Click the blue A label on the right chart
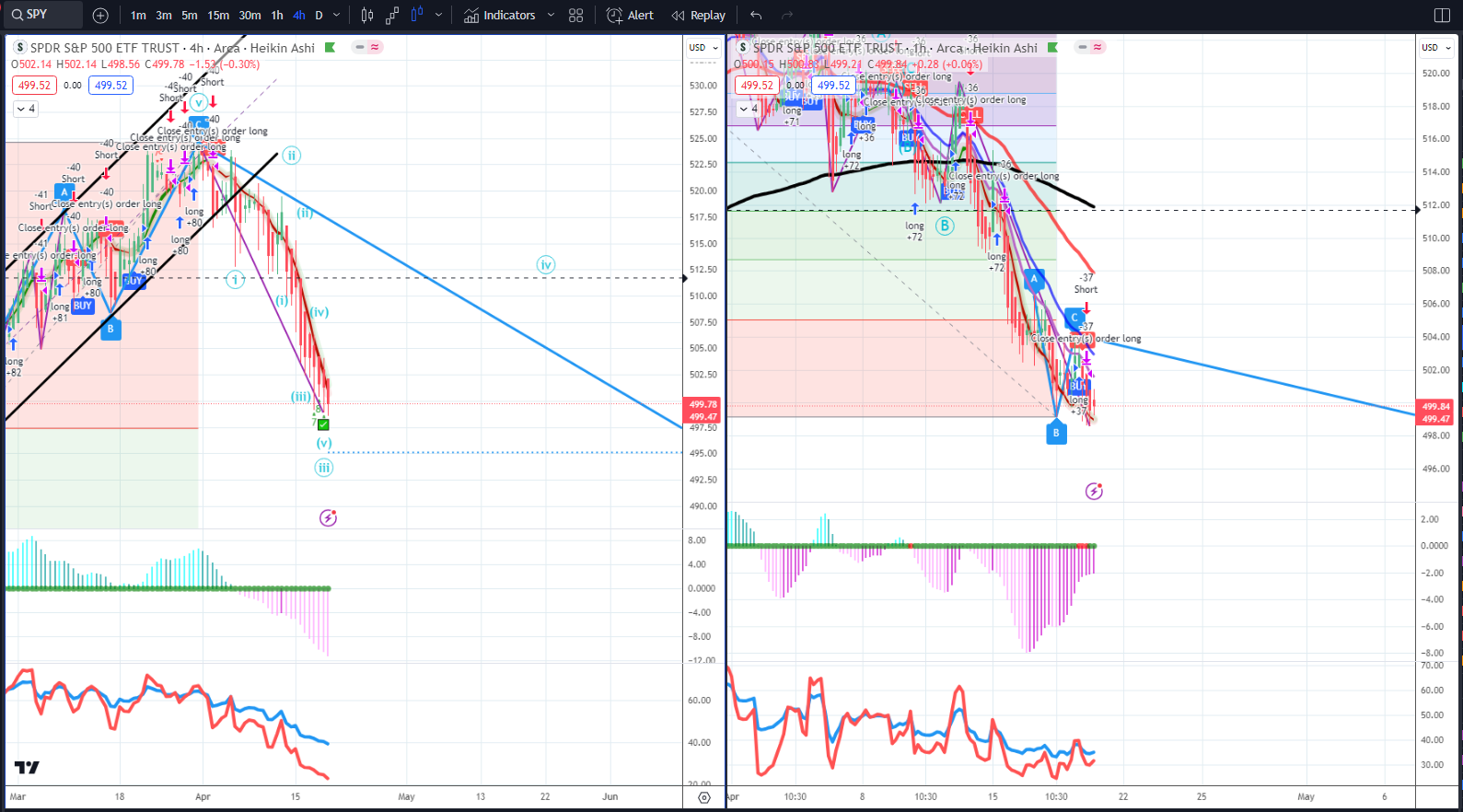This screenshot has height=812, width=1463. [1034, 279]
